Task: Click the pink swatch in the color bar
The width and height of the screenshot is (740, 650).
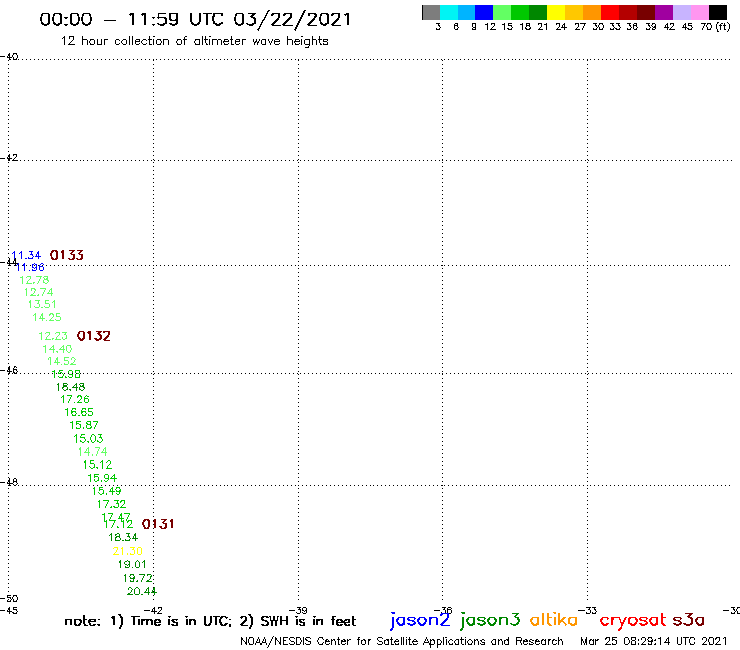Action: (699, 12)
